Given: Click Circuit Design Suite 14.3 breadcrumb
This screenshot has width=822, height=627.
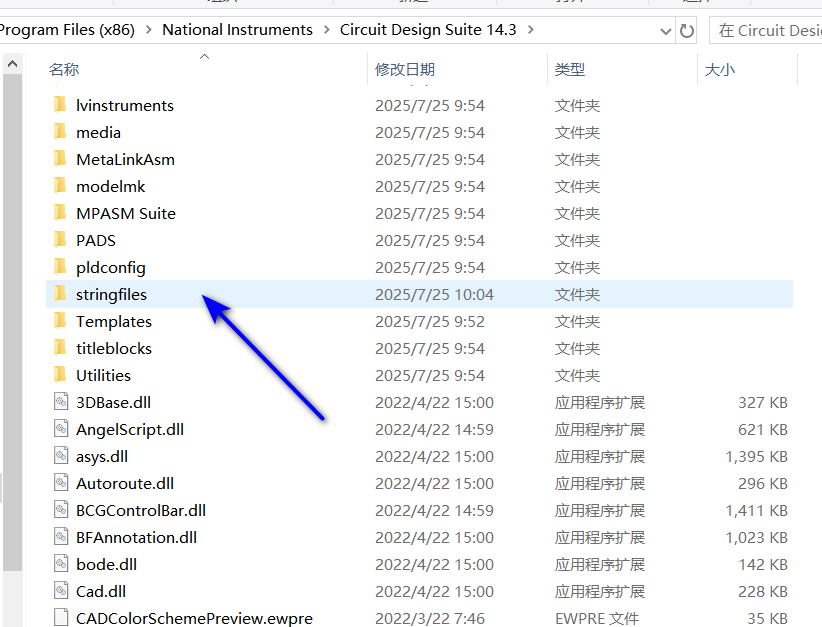Looking at the screenshot, I should tap(428, 30).
